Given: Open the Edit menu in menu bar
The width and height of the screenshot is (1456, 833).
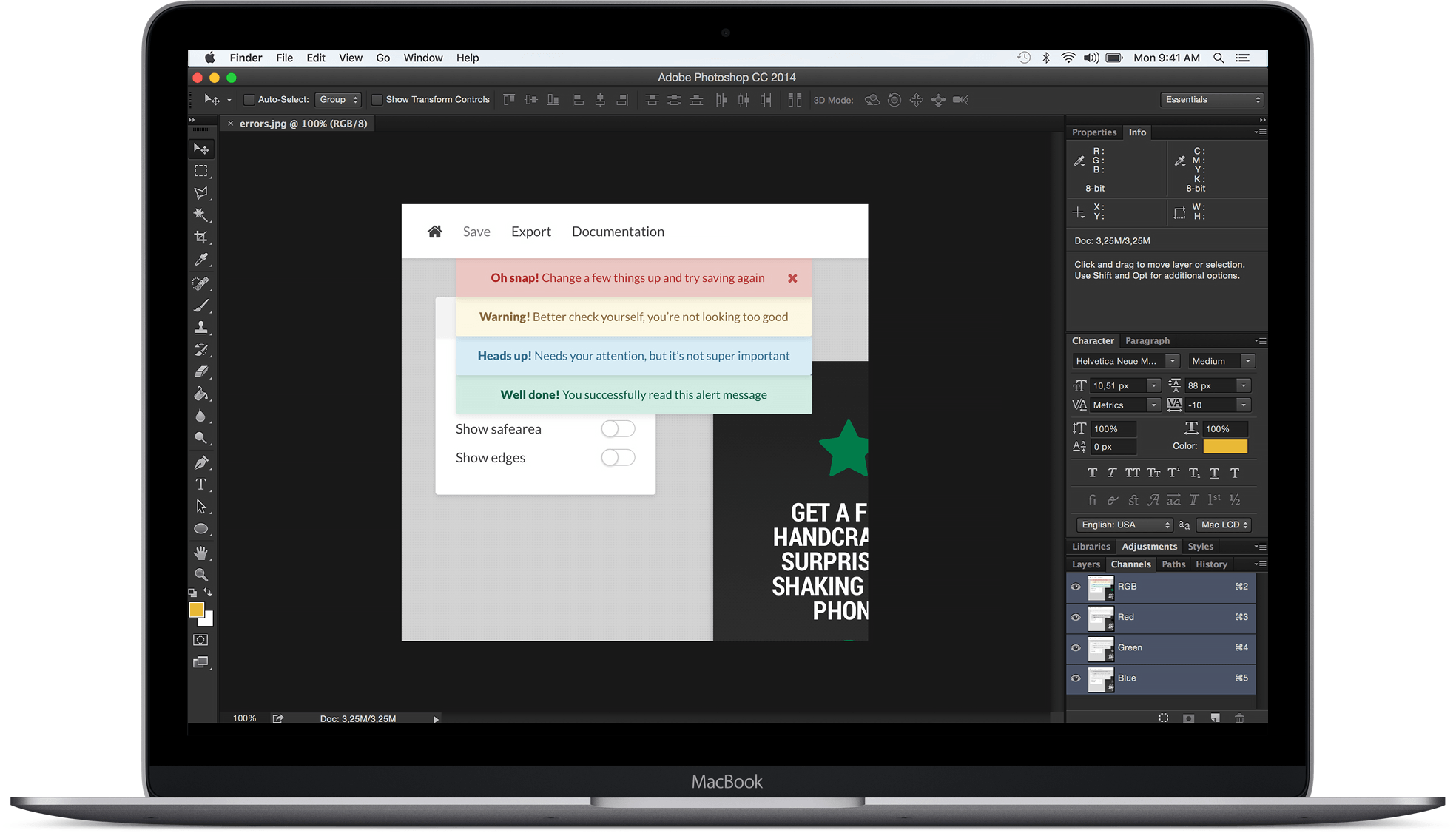Looking at the screenshot, I should 316,58.
